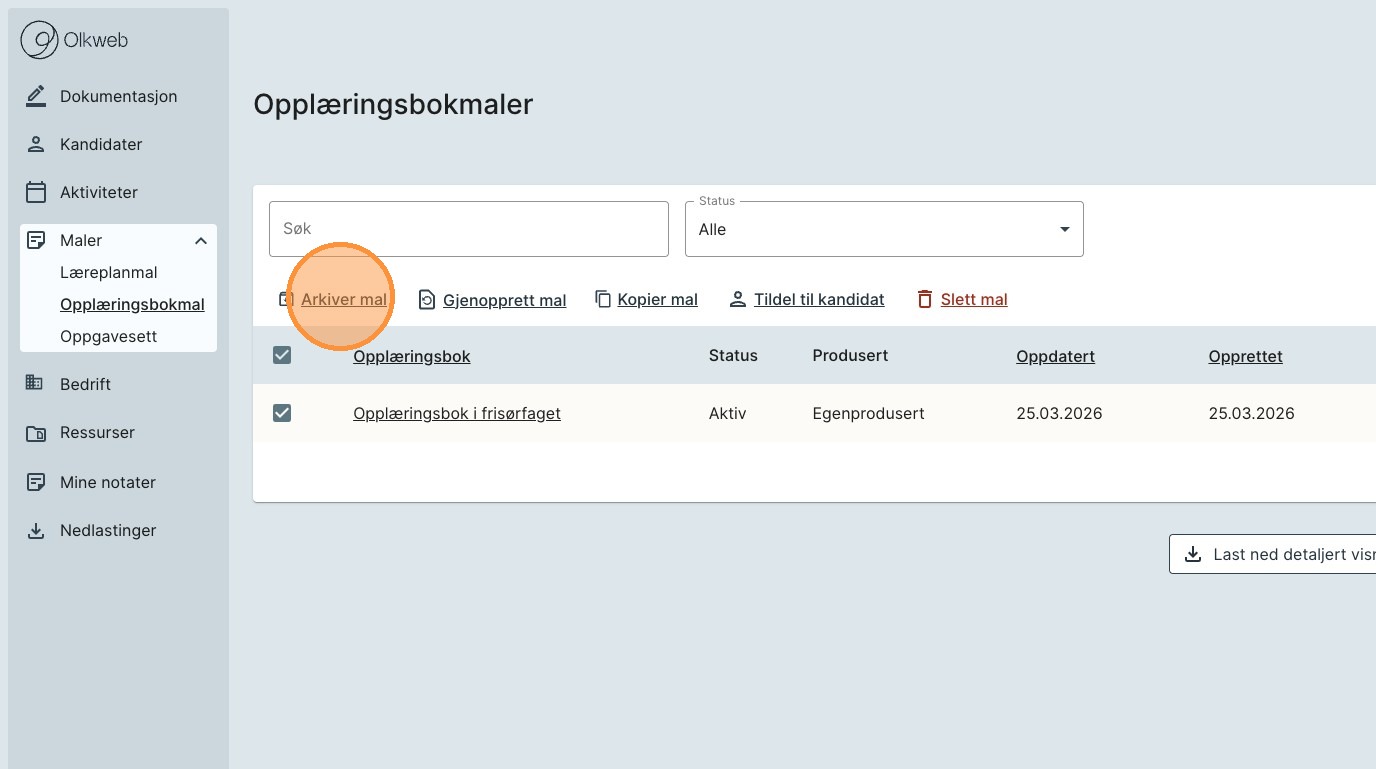Uncheck the select-all checkbox in table header

pos(282,355)
